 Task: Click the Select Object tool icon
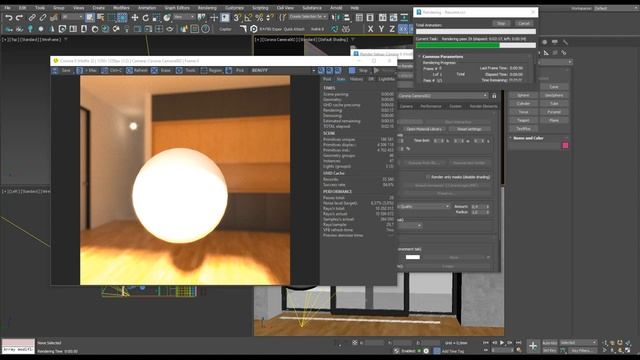[90, 18]
